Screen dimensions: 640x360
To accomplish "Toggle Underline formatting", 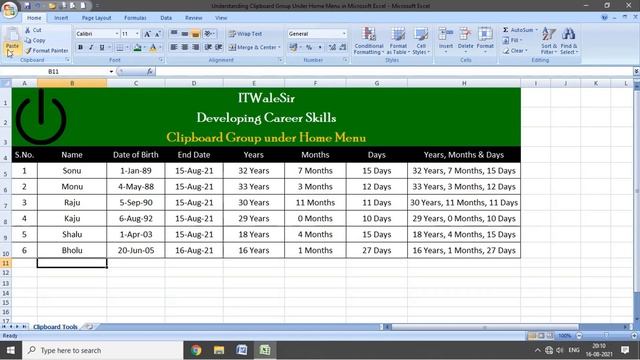I will click(x=102, y=47).
